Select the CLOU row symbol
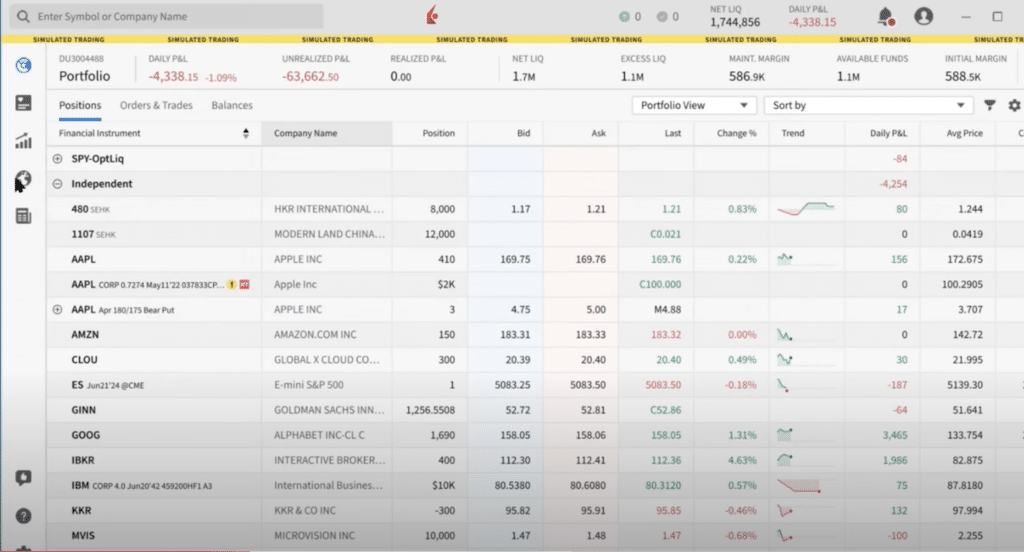This screenshot has width=1024, height=552. pyautogui.click(x=84, y=360)
